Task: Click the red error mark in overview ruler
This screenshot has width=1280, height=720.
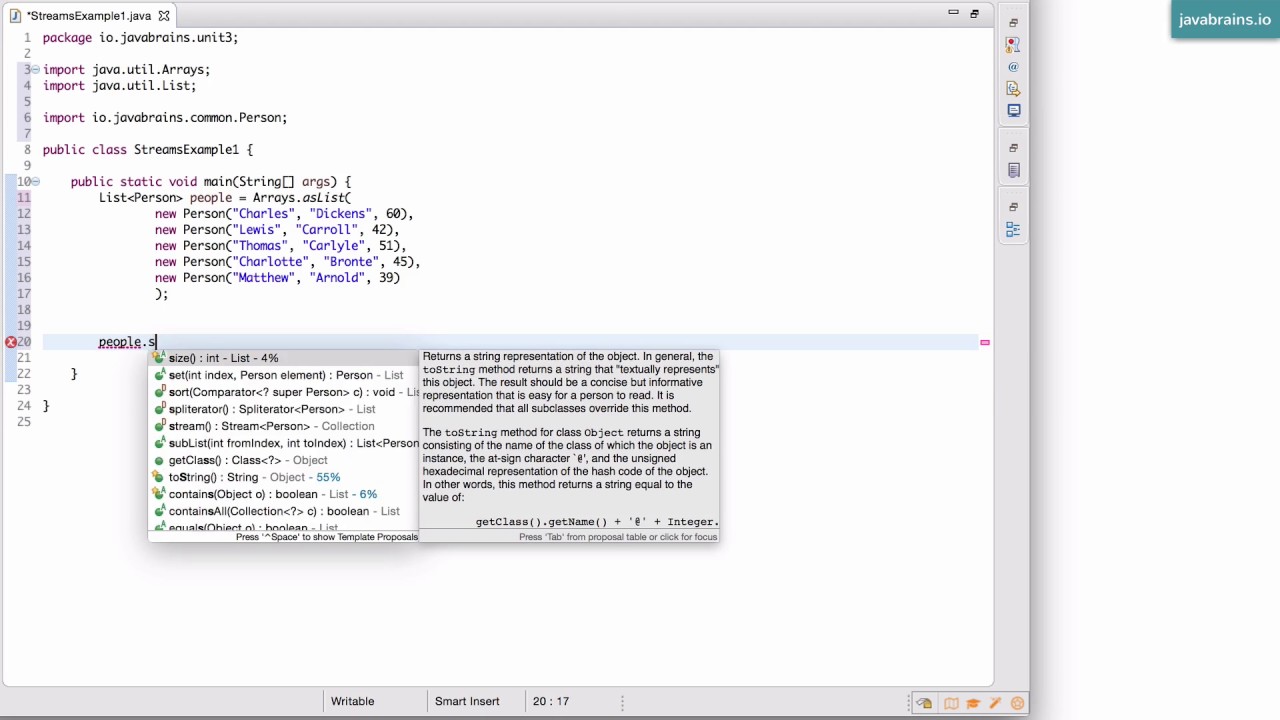Action: [985, 343]
